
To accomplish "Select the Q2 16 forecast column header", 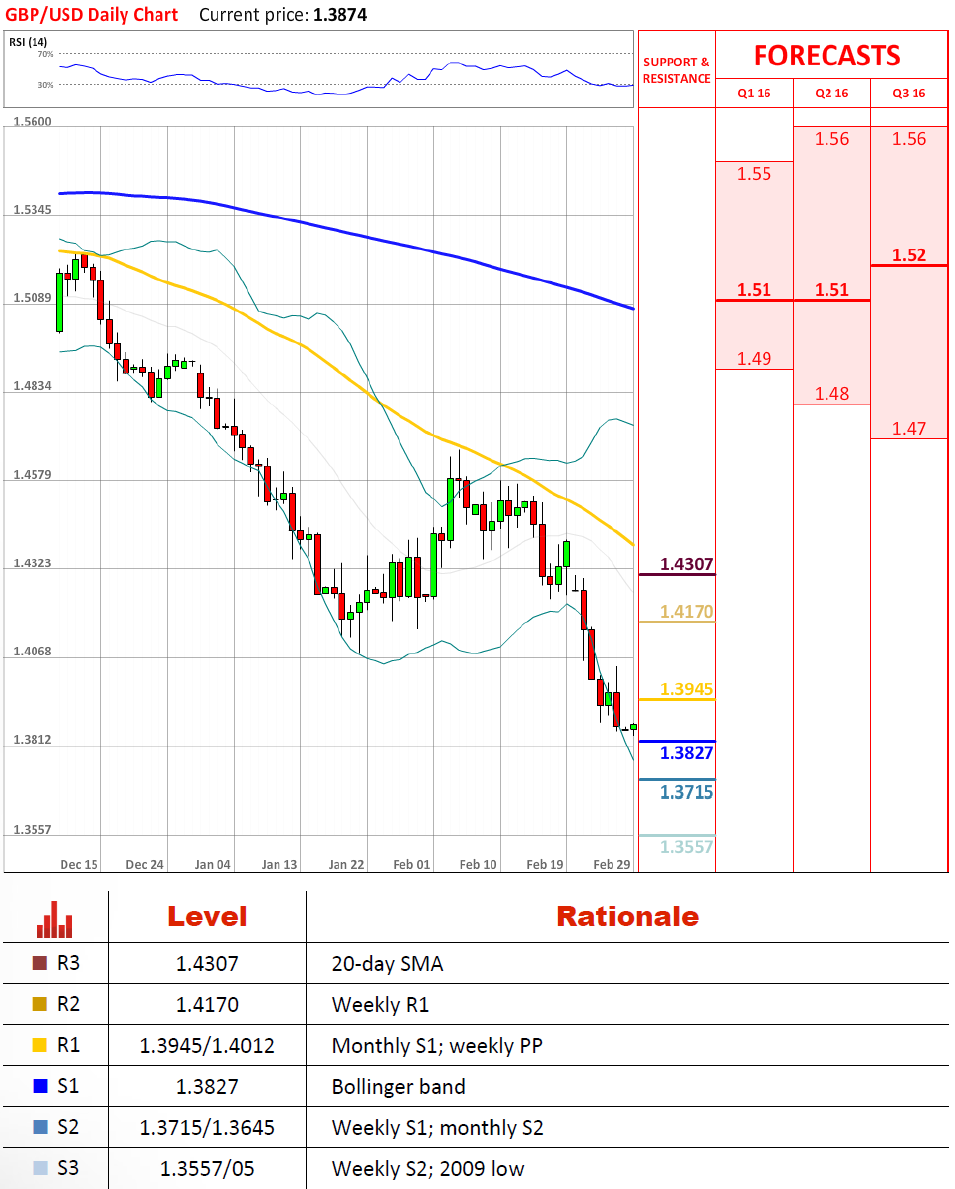I will [x=832, y=93].
